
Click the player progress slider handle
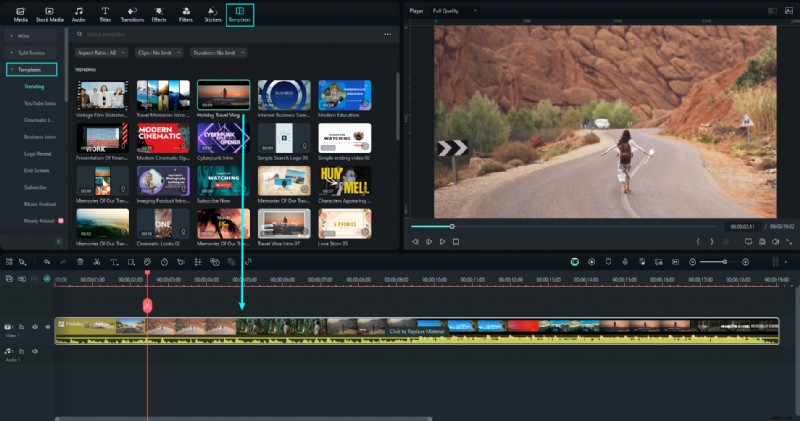coord(452,226)
